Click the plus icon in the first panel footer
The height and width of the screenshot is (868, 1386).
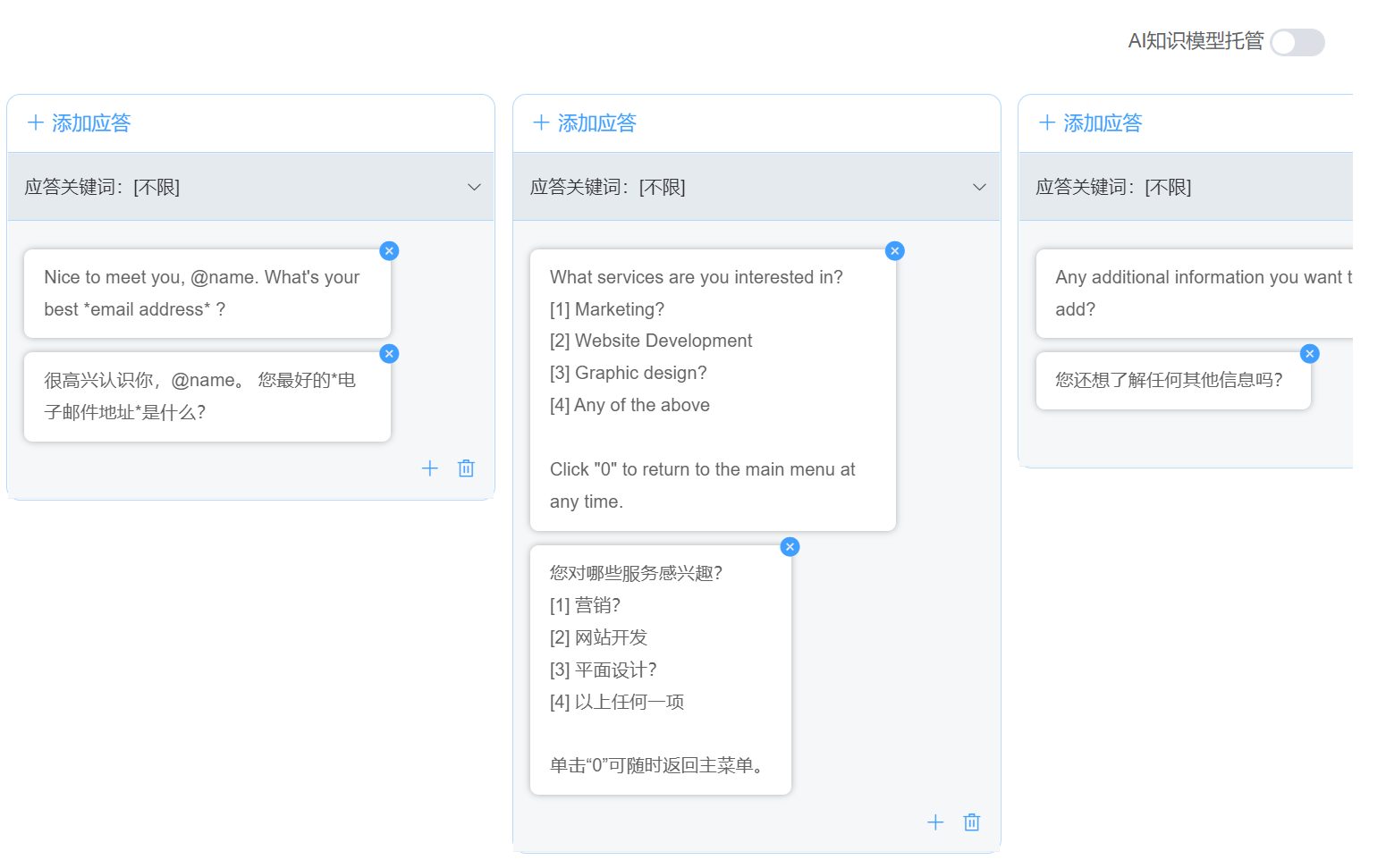click(x=430, y=468)
